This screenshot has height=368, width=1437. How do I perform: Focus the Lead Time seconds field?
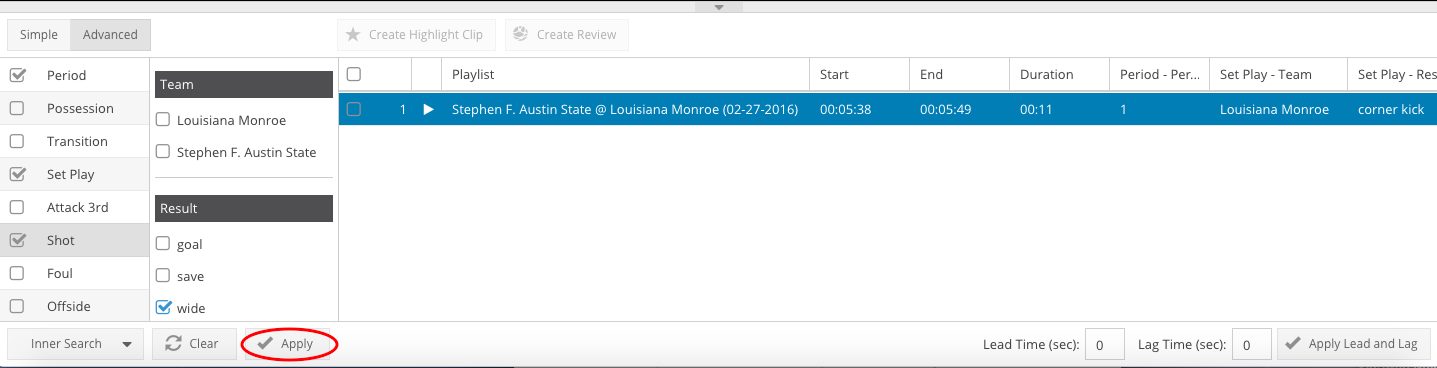click(1105, 344)
